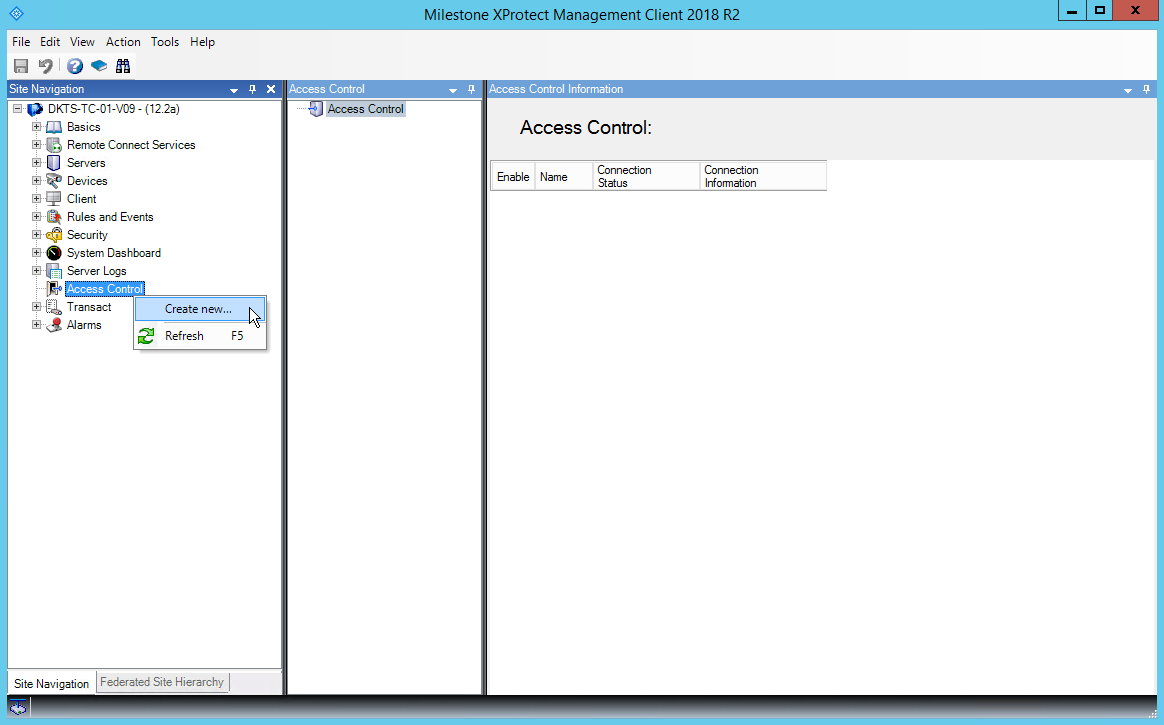Expand the Transact node

click(x=36, y=306)
